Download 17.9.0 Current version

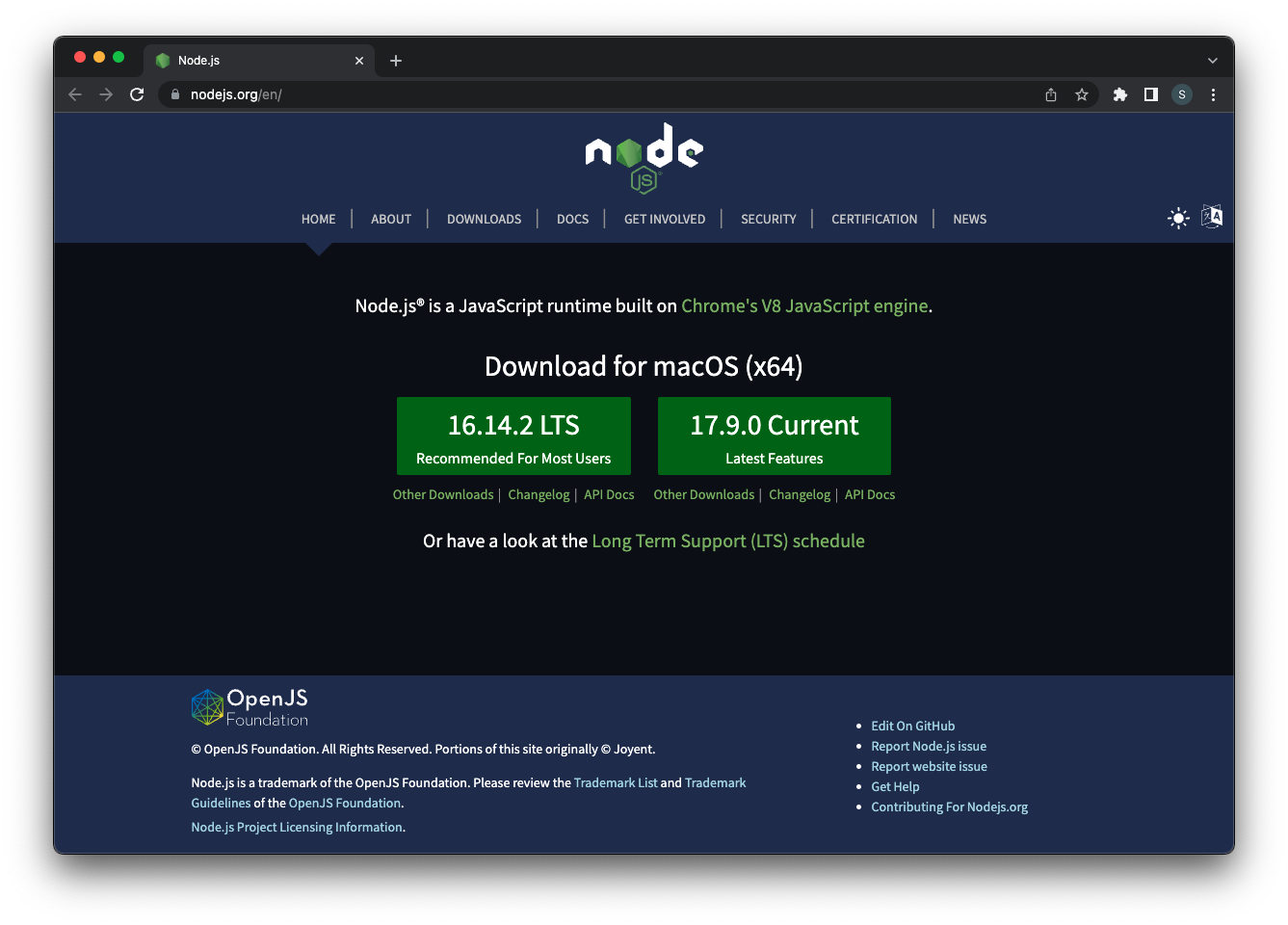[775, 436]
